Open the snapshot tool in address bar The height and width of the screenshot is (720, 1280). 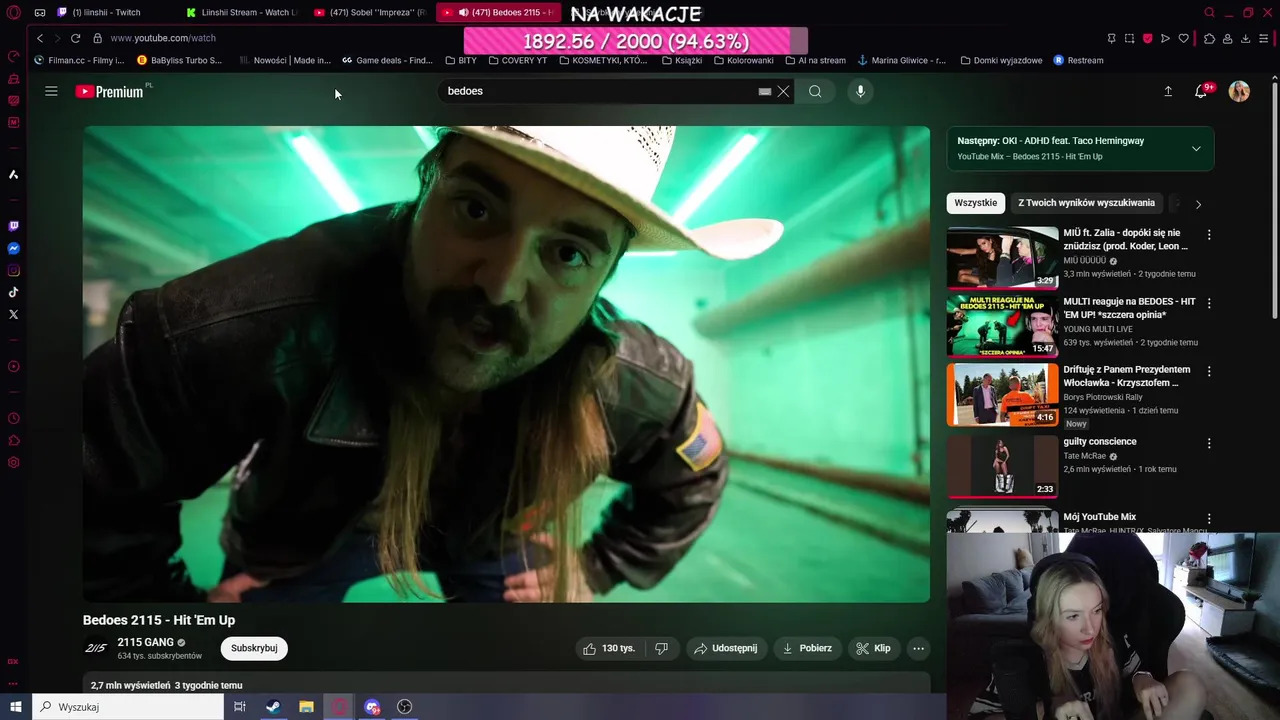coord(1129,38)
